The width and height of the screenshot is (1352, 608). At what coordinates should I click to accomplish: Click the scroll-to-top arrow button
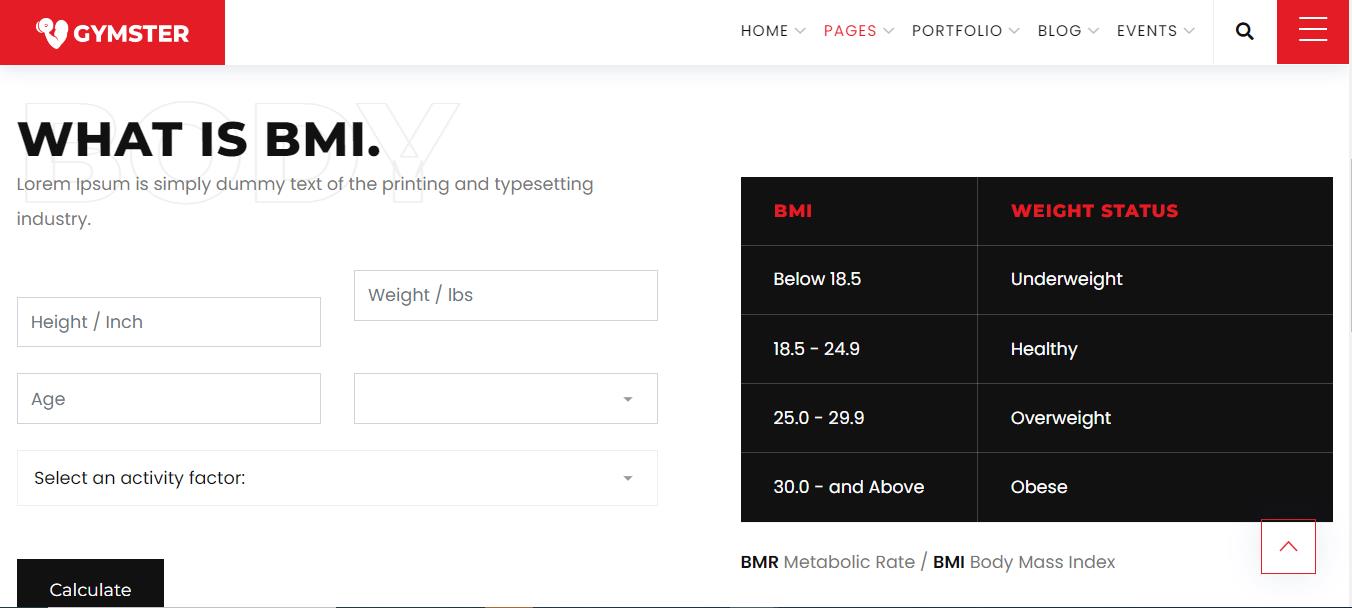pos(1288,547)
